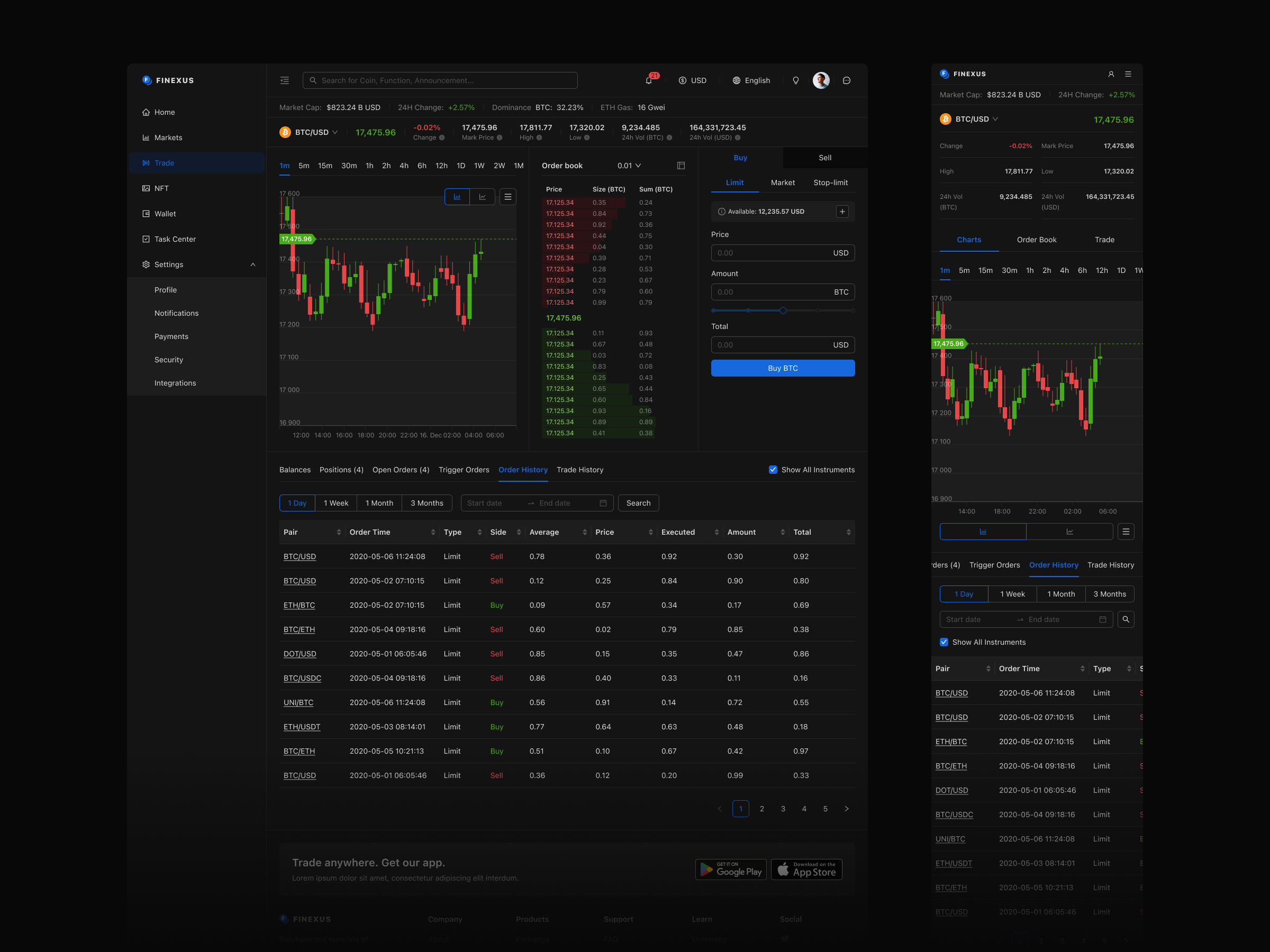Click the info icon beside Available balance
This screenshot has height=952, width=1270.
coord(722,211)
